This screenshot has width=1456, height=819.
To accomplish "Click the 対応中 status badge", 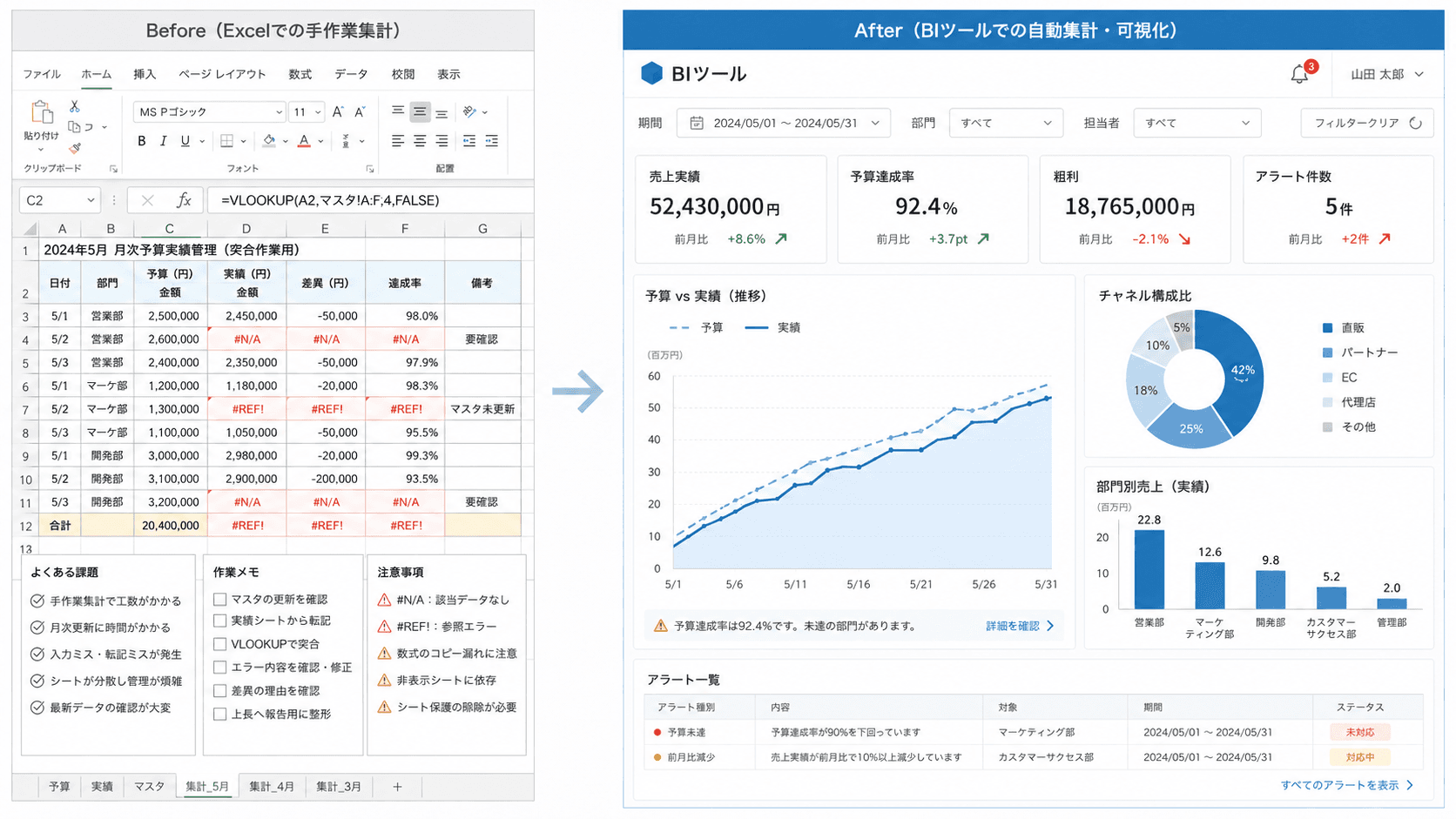I will coord(1359,757).
